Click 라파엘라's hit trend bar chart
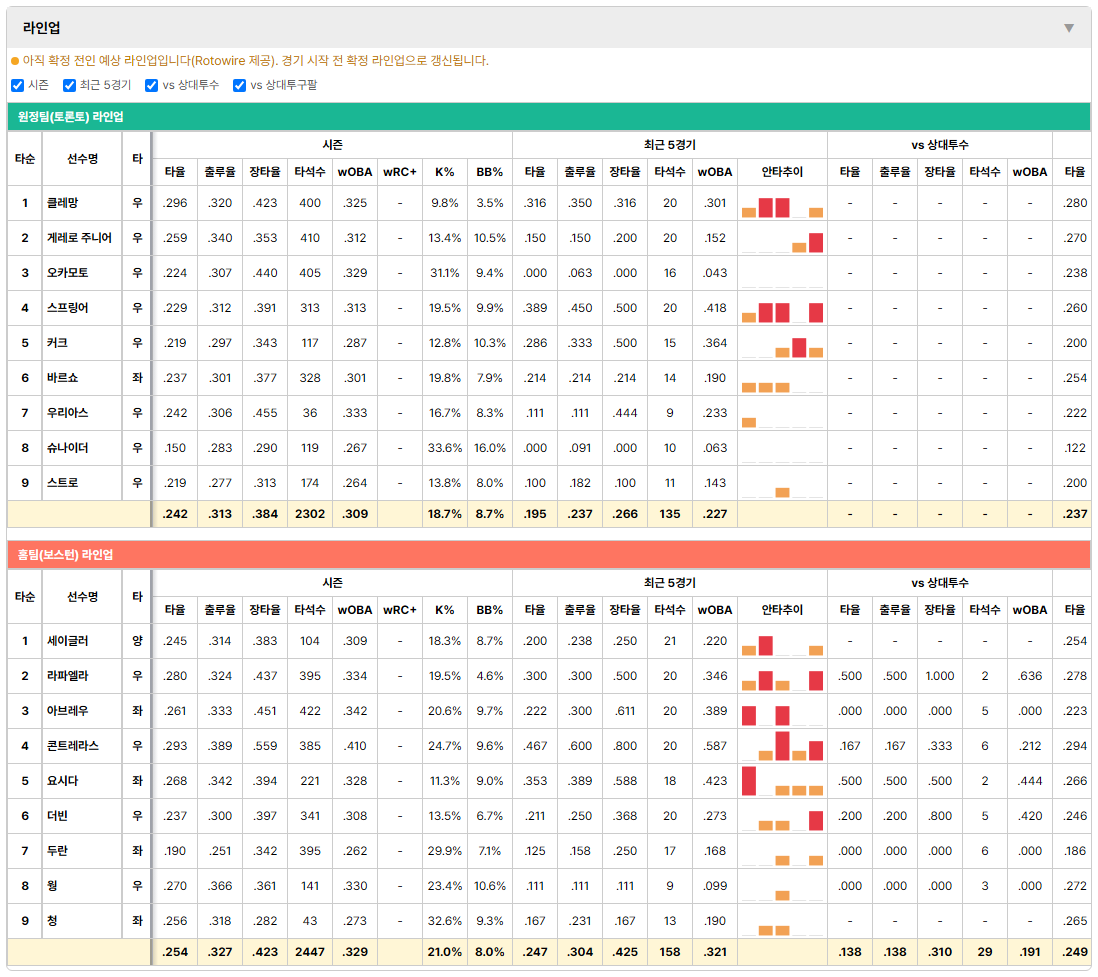 [x=782, y=677]
